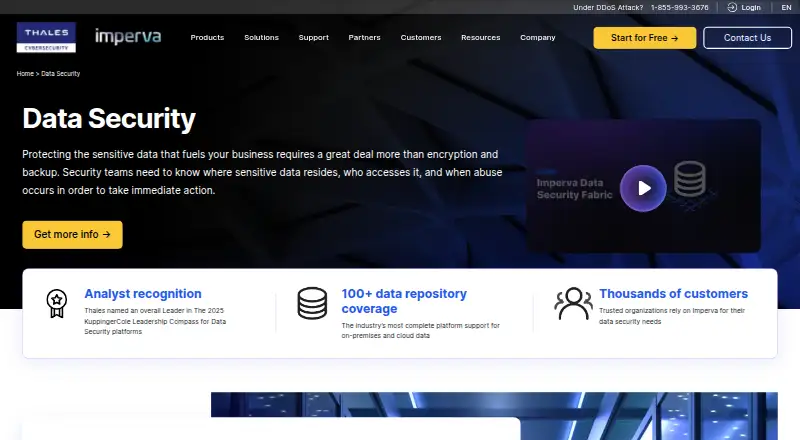Open the Partners menu
The width and height of the screenshot is (800, 440).
364,37
